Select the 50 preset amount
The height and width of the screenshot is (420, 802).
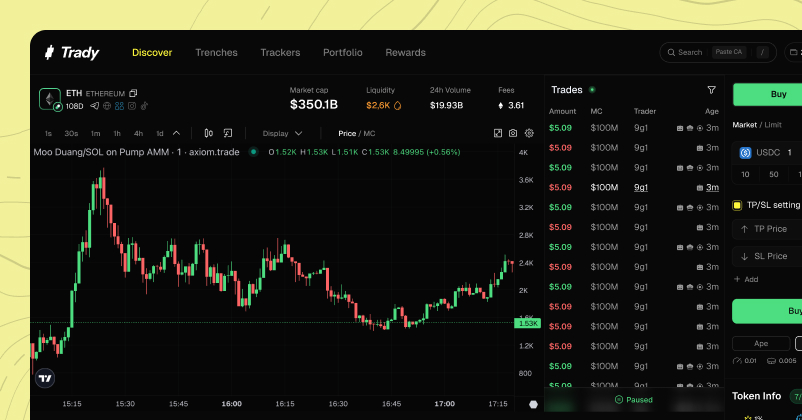pos(774,174)
